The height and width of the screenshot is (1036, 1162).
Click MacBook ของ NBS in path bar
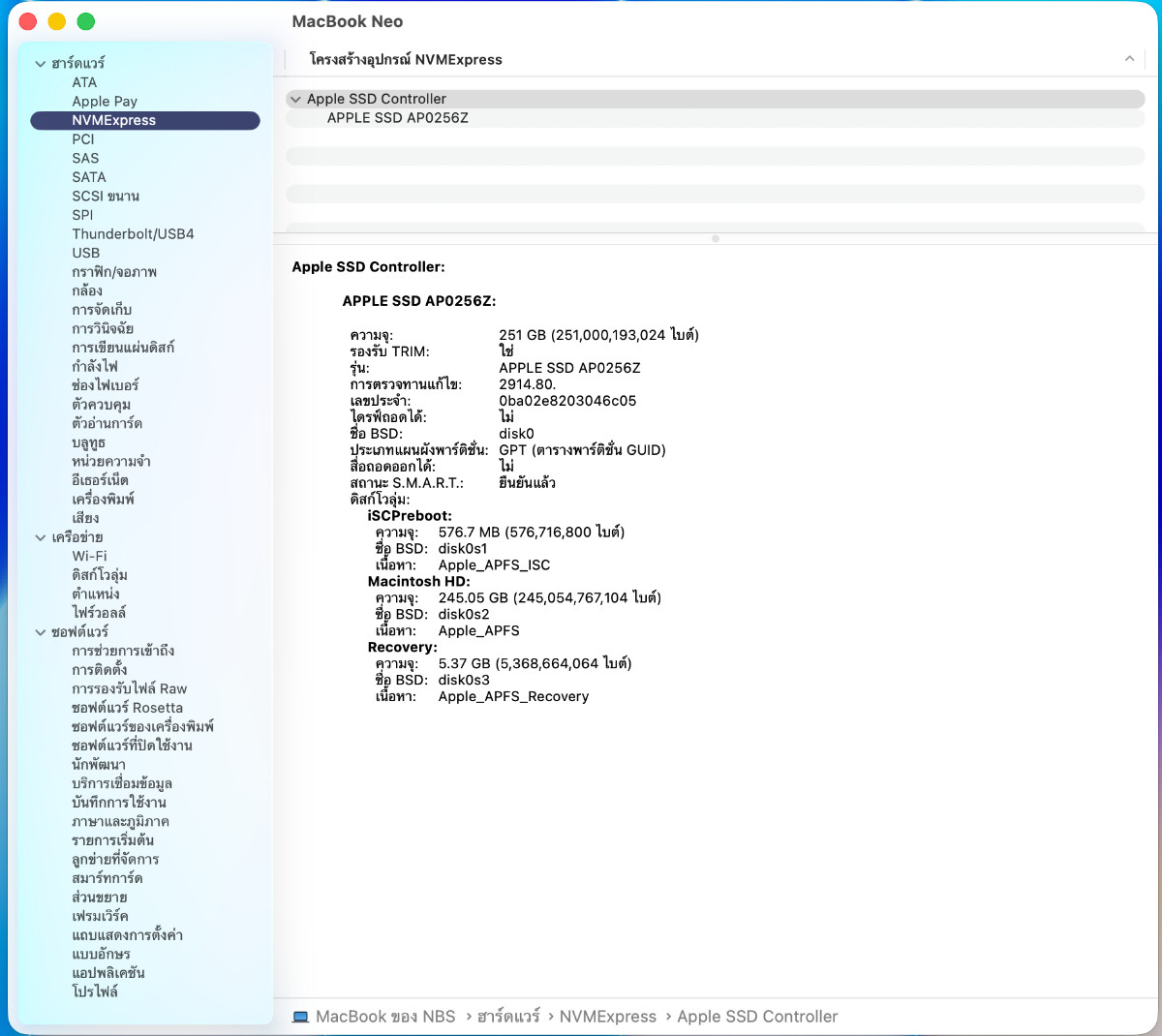pos(385,1017)
